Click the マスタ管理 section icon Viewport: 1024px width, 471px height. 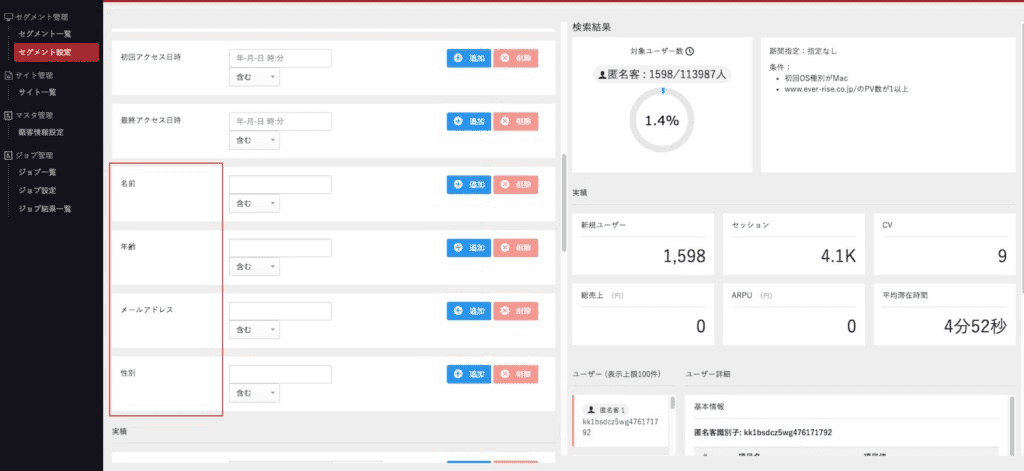[9, 115]
